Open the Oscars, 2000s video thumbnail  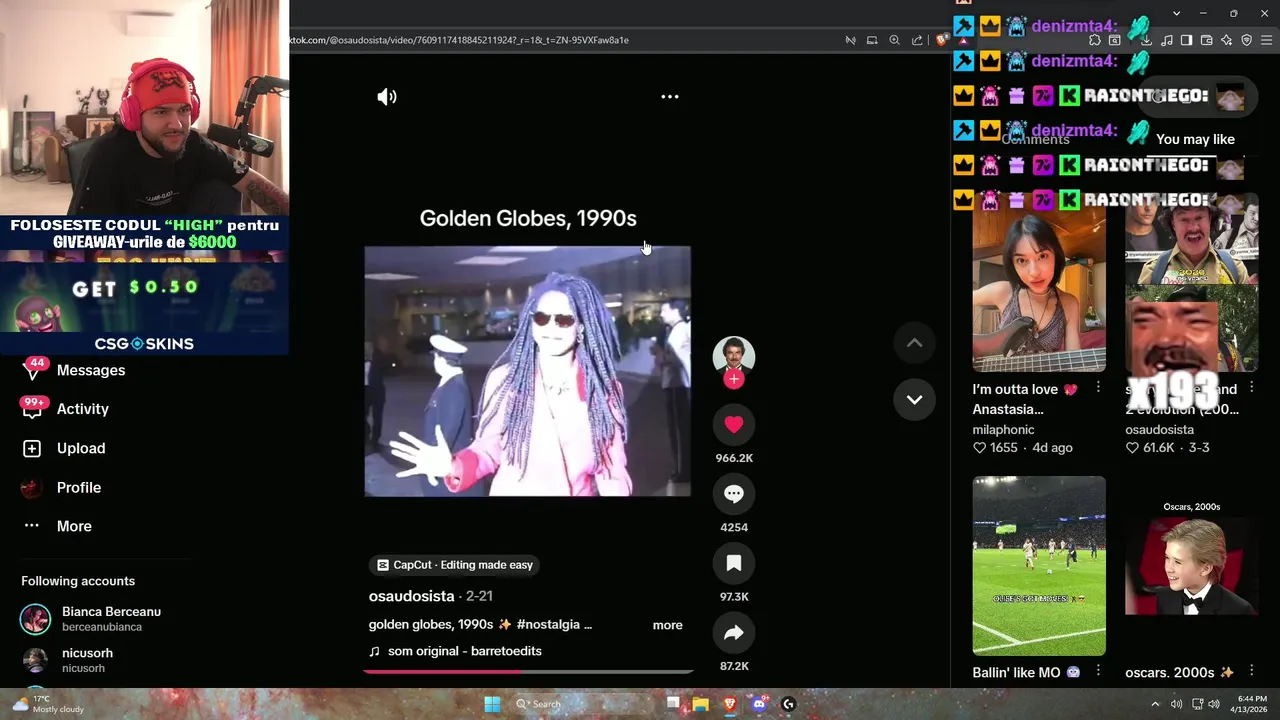(1192, 566)
